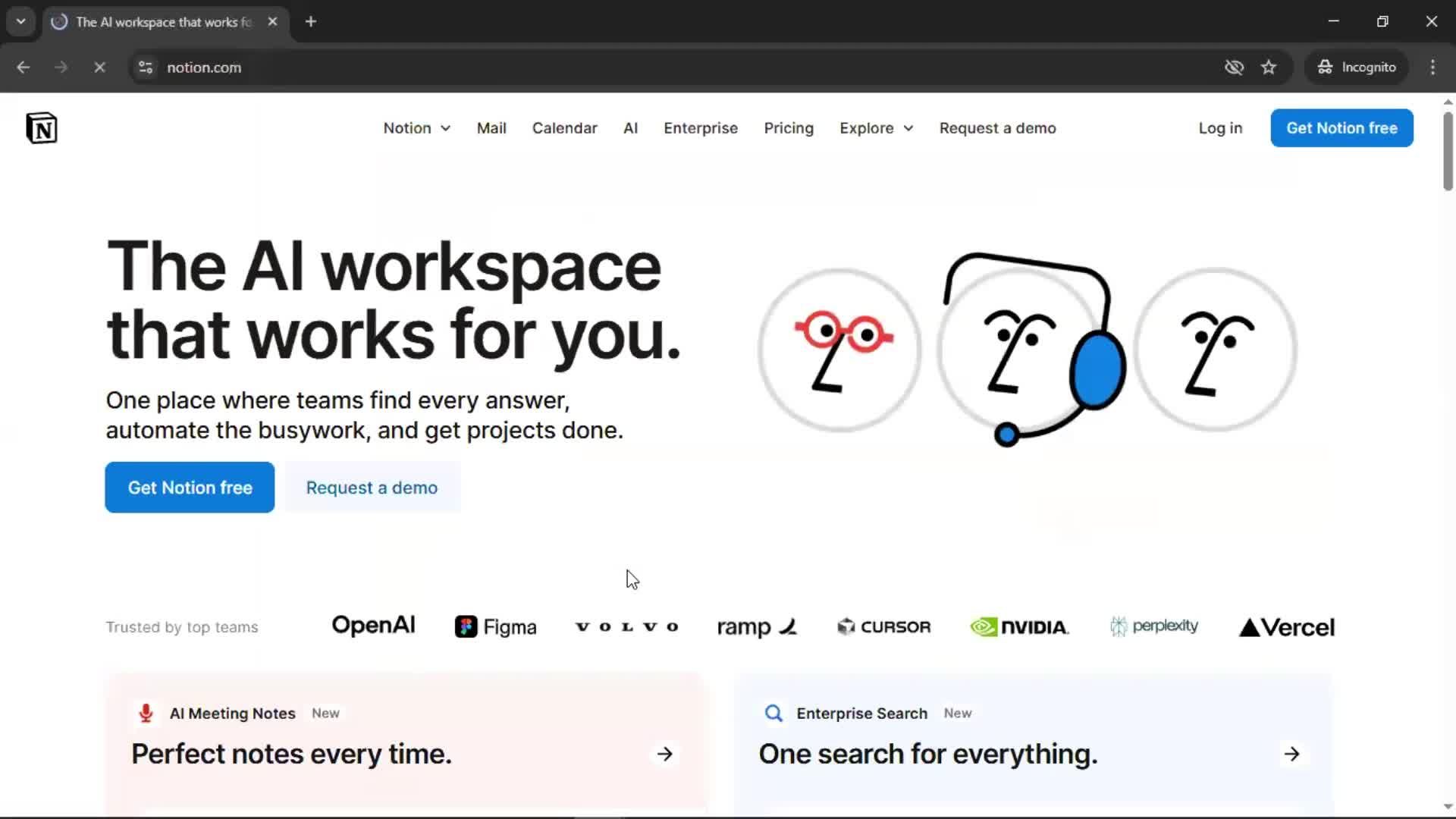The image size is (1456, 819).
Task: Bookmark this page with the star icon
Action: (1269, 67)
